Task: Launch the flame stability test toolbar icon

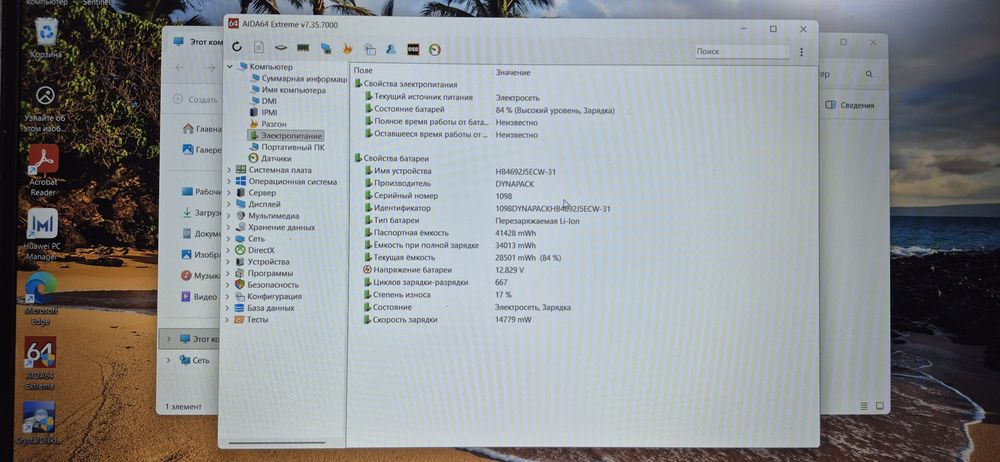Action: click(348, 48)
